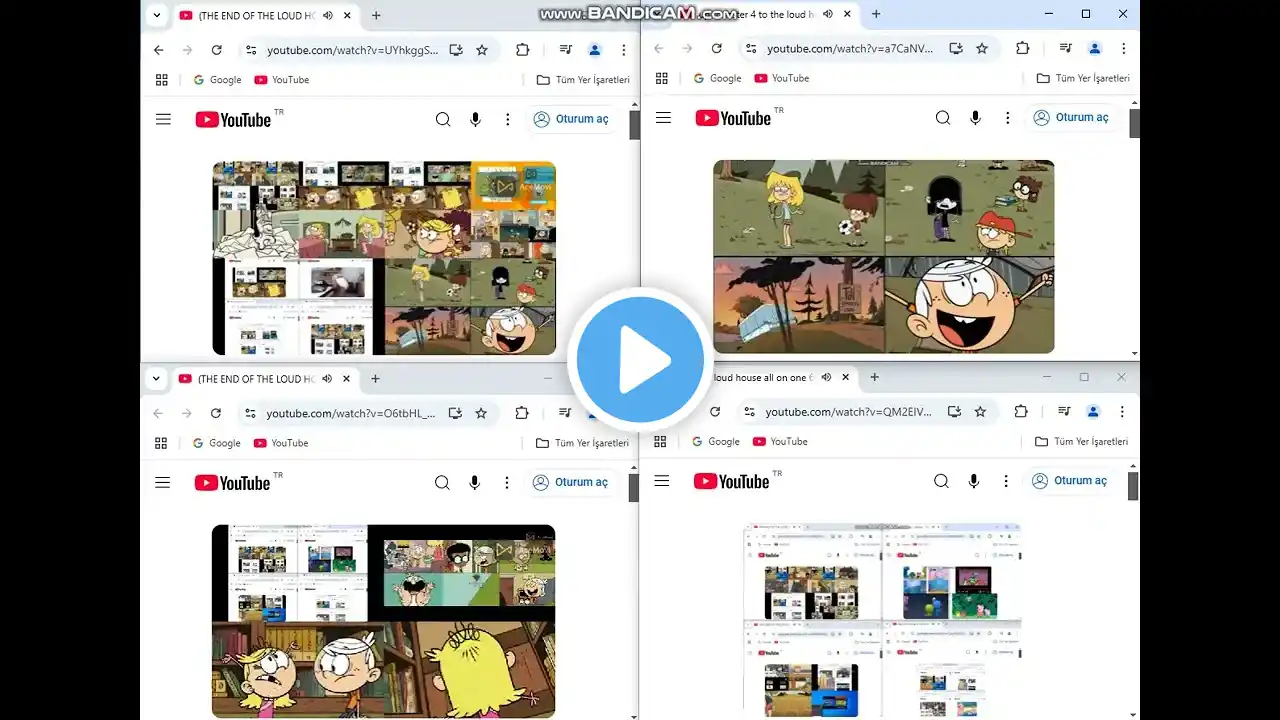Open YouTube guide menu in the UYhkggS window
The height and width of the screenshot is (720, 1280).
[x=163, y=120]
